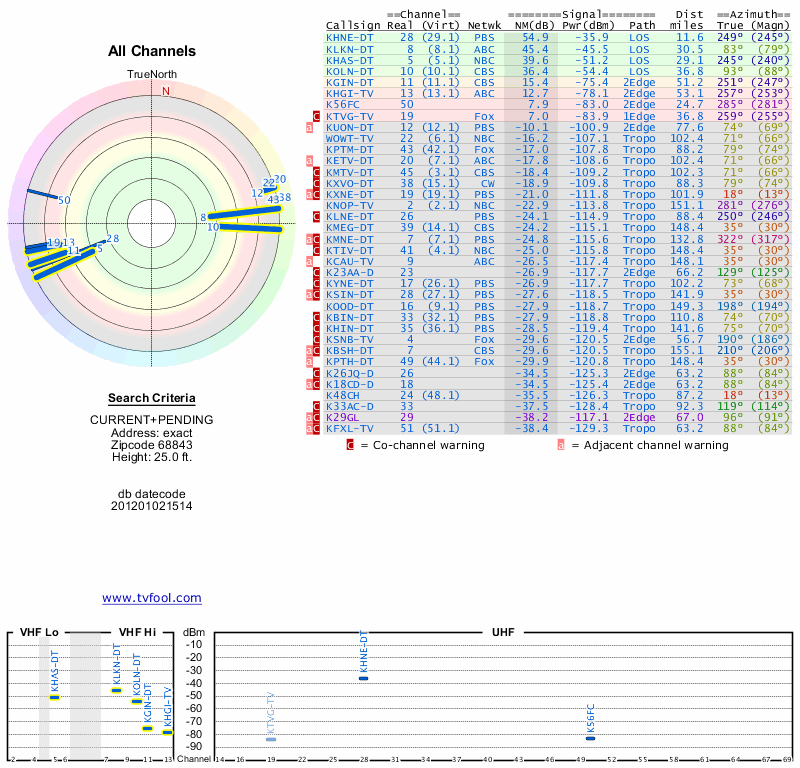The height and width of the screenshot is (768, 800).
Task: Select the KNOP-TV callsign
Action: (x=349, y=206)
